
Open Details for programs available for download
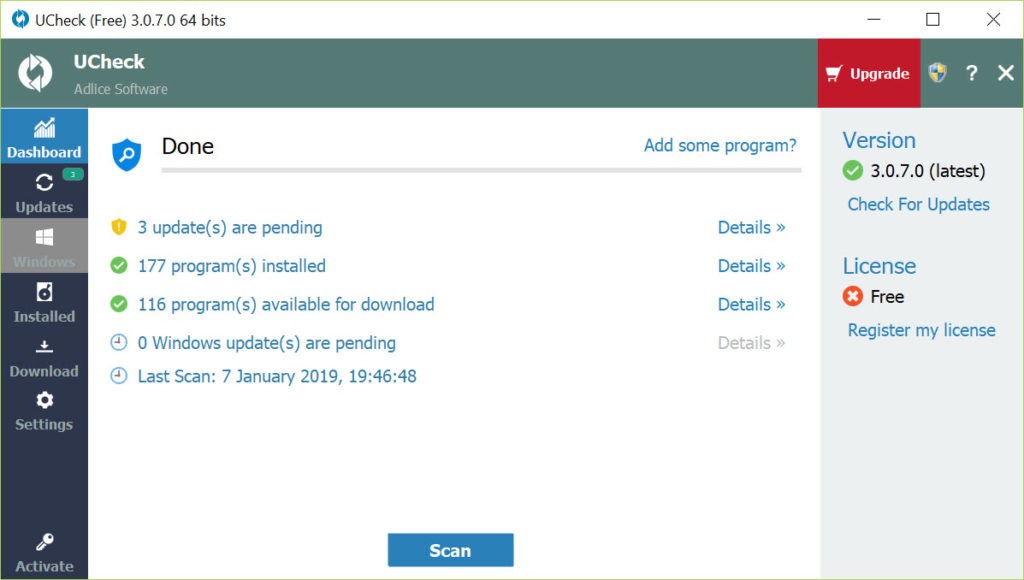(751, 304)
